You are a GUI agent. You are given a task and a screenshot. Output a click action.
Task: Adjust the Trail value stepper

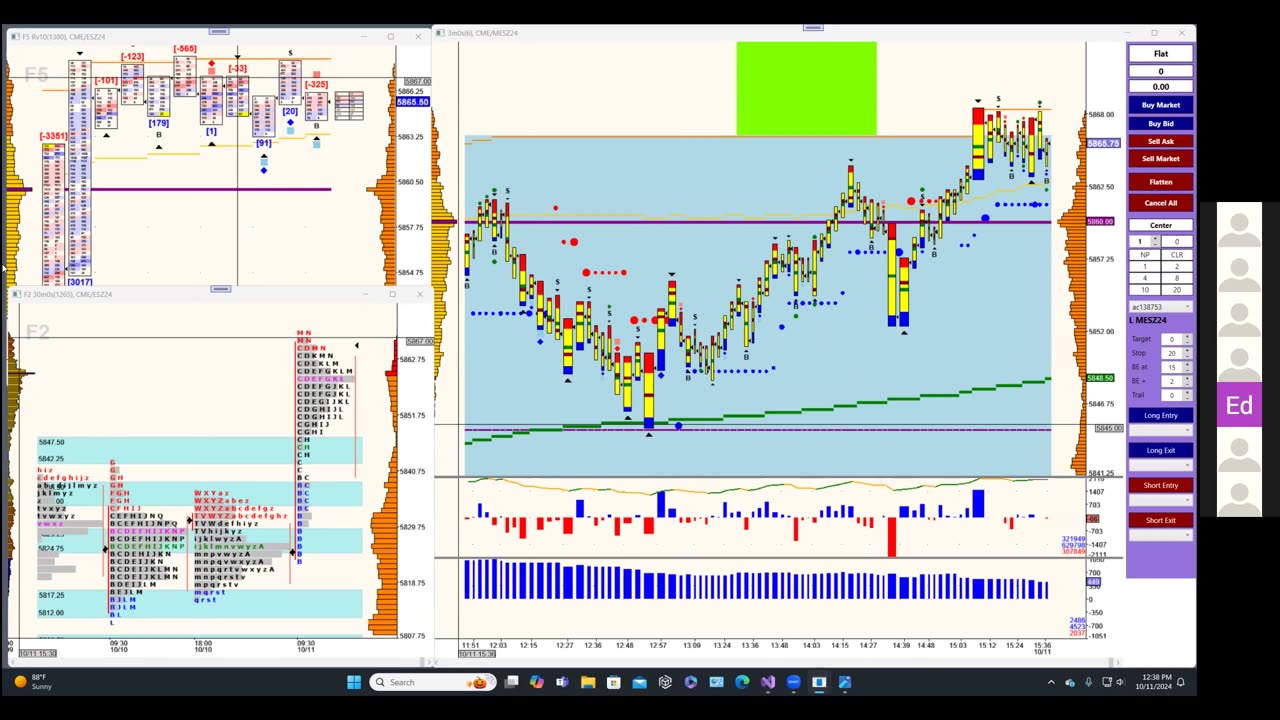click(x=1187, y=395)
